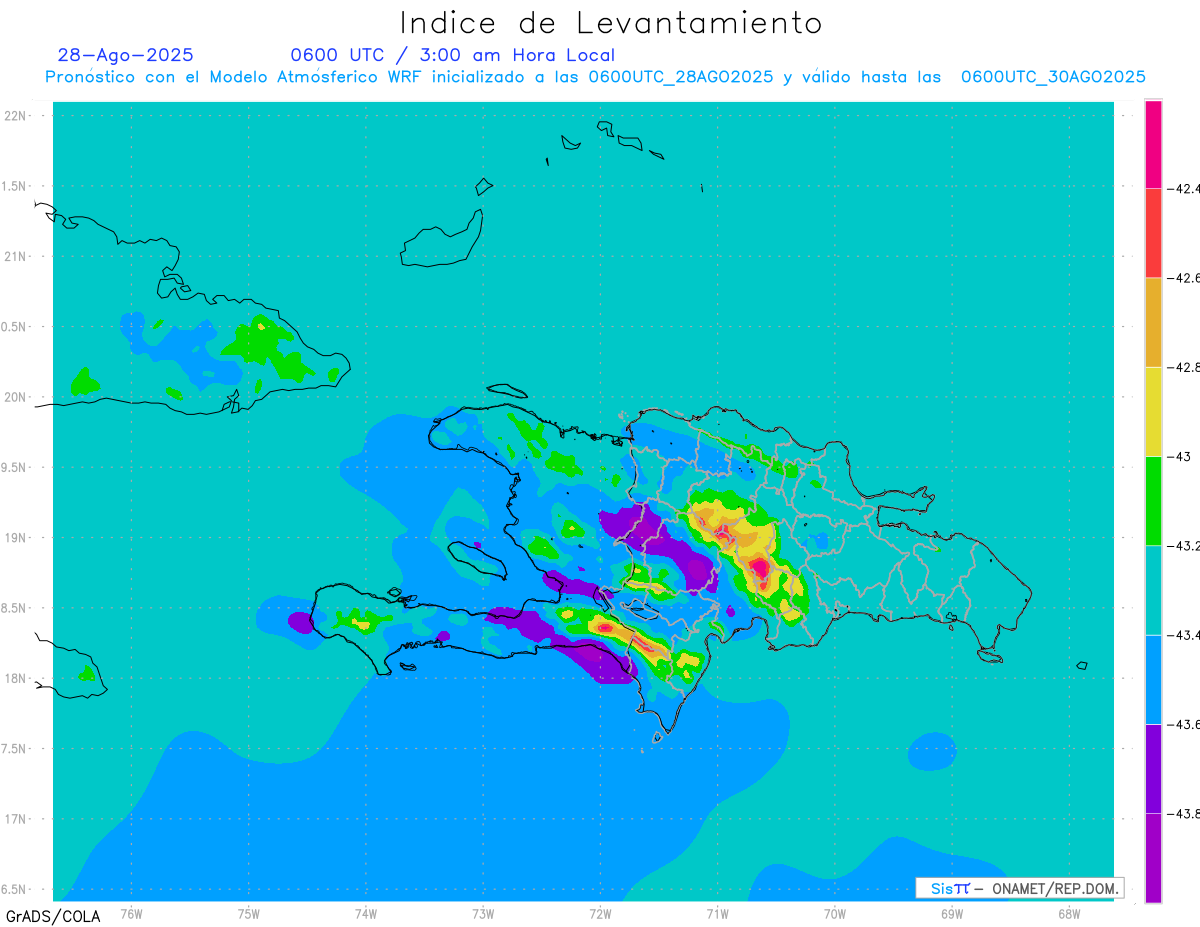Select the red swatch between -42.4 and -42.6
This screenshot has width=1200, height=927.
tap(1153, 233)
